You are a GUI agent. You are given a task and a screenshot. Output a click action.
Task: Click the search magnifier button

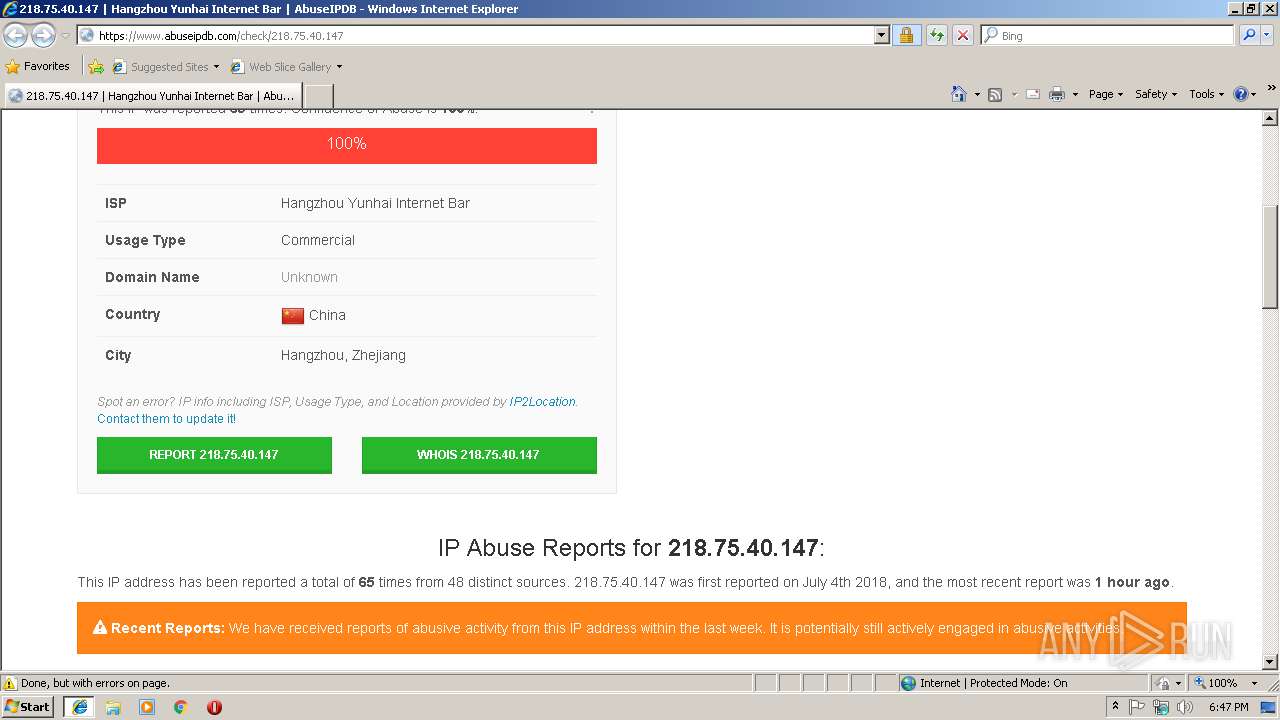pyautogui.click(x=1248, y=35)
